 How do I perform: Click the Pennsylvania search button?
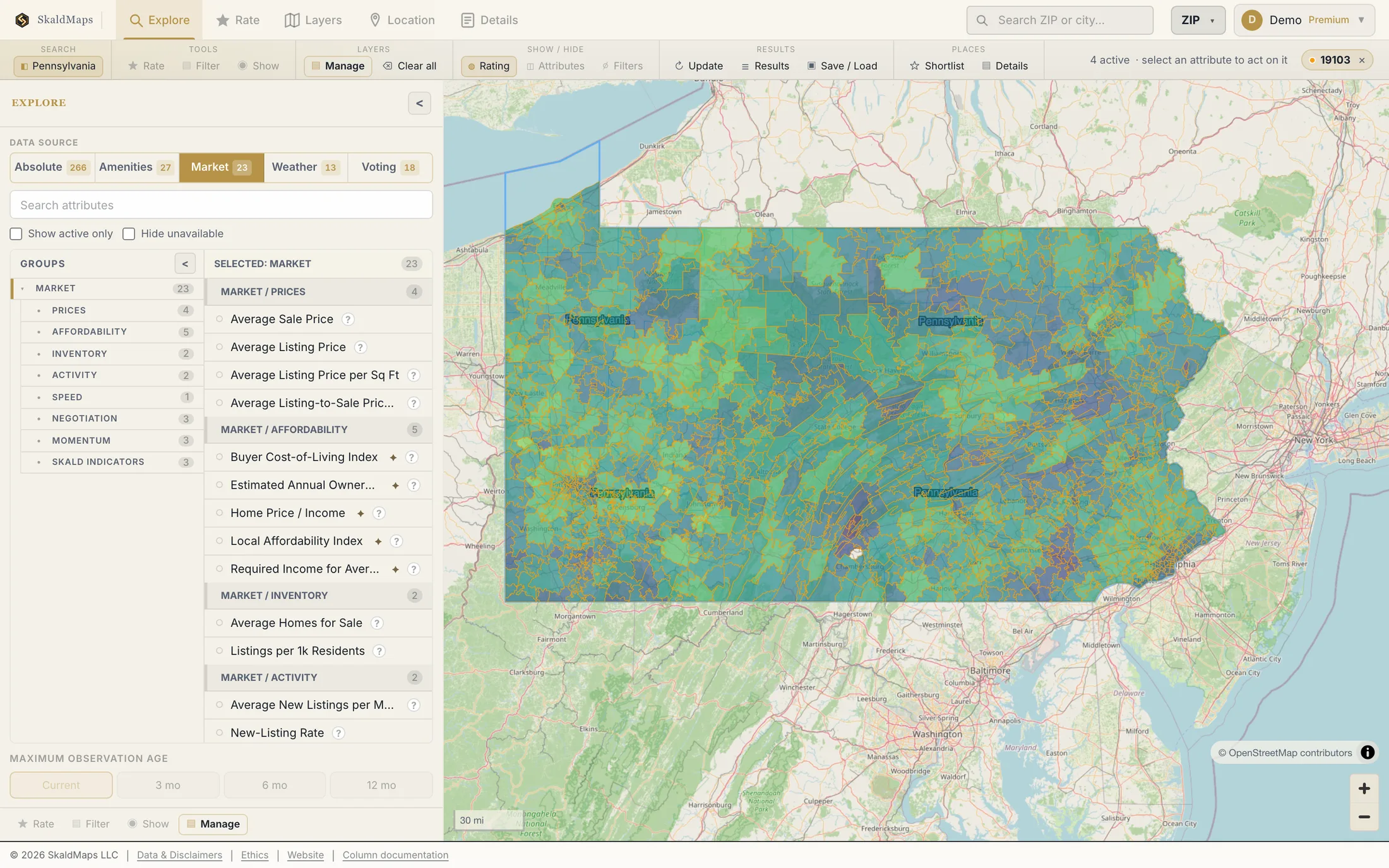tap(58, 66)
